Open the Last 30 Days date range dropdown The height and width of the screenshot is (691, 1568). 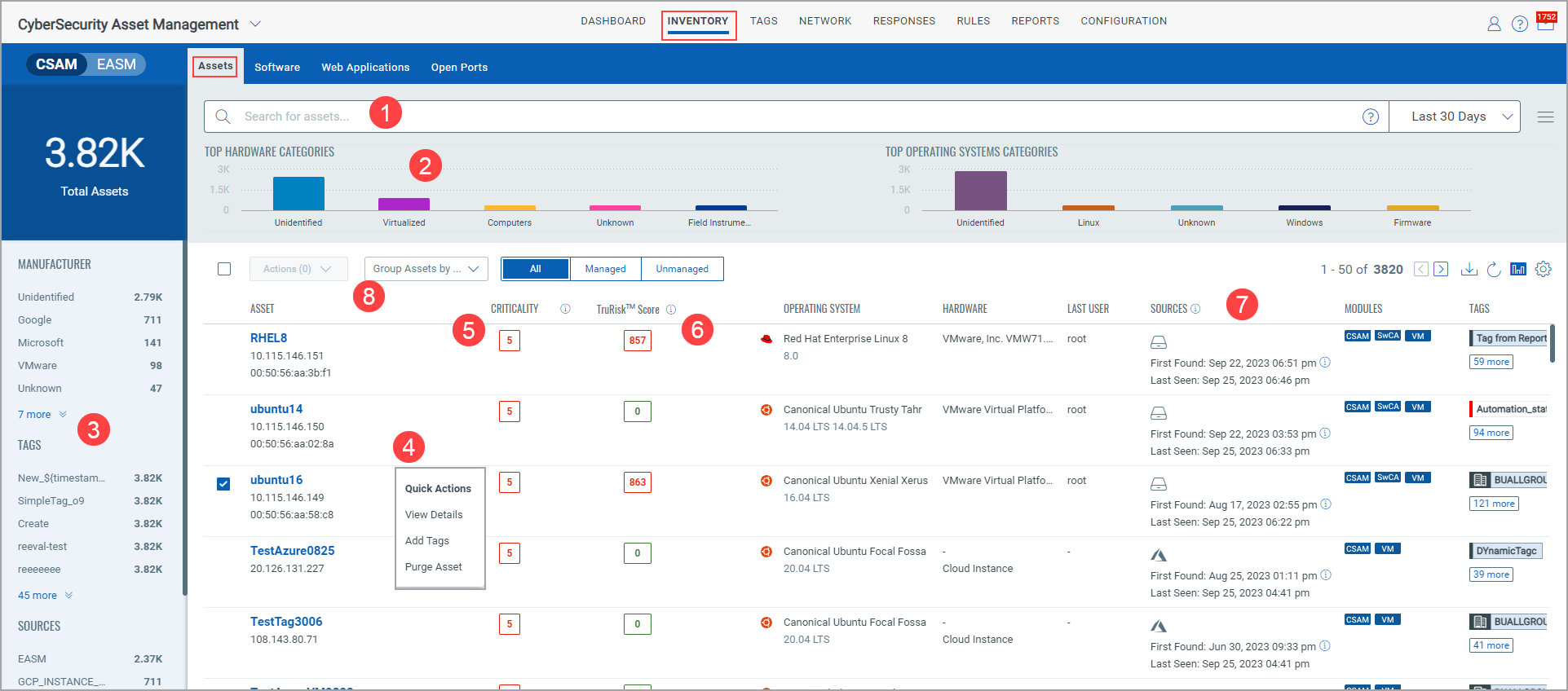1455,117
